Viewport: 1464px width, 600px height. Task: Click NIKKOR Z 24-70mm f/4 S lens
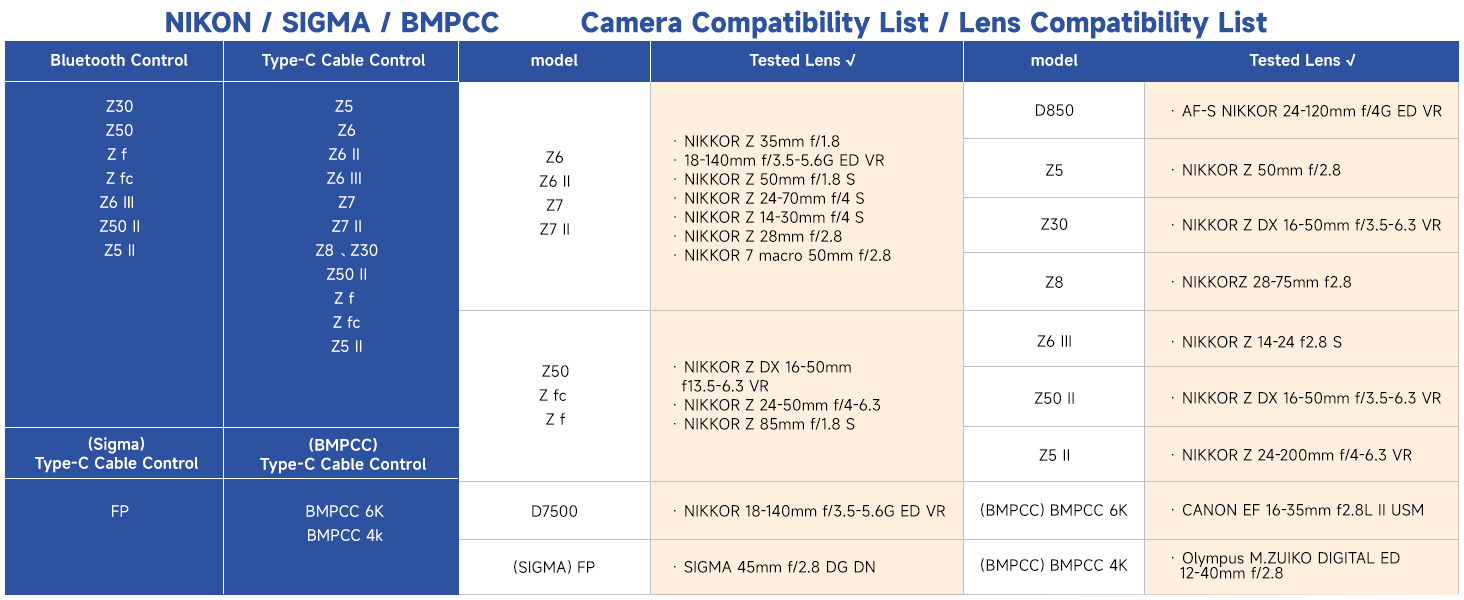click(773, 198)
